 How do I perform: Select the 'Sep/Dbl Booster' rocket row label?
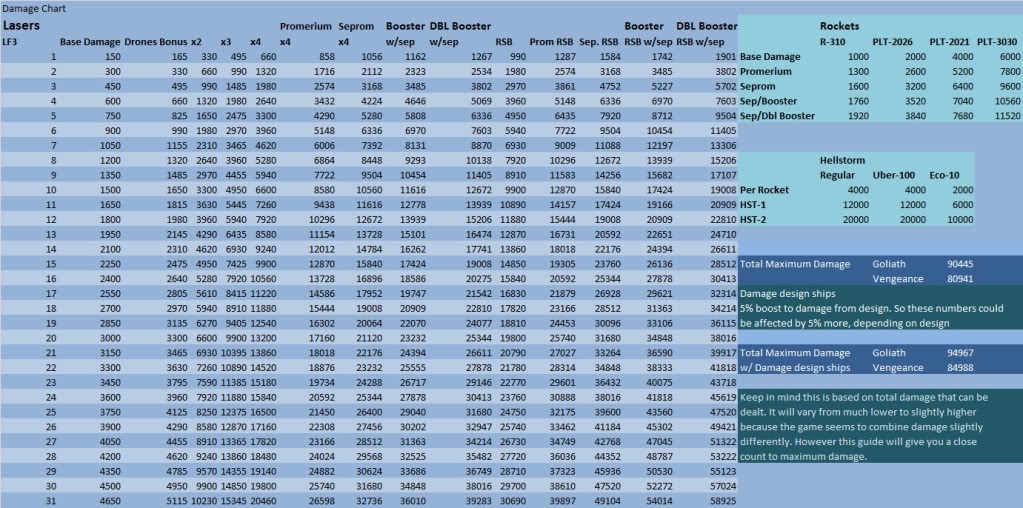click(x=777, y=115)
